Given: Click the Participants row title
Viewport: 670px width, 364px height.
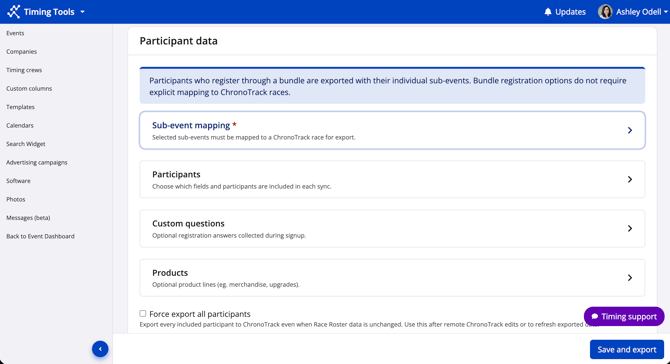Looking at the screenshot, I should (x=176, y=174).
